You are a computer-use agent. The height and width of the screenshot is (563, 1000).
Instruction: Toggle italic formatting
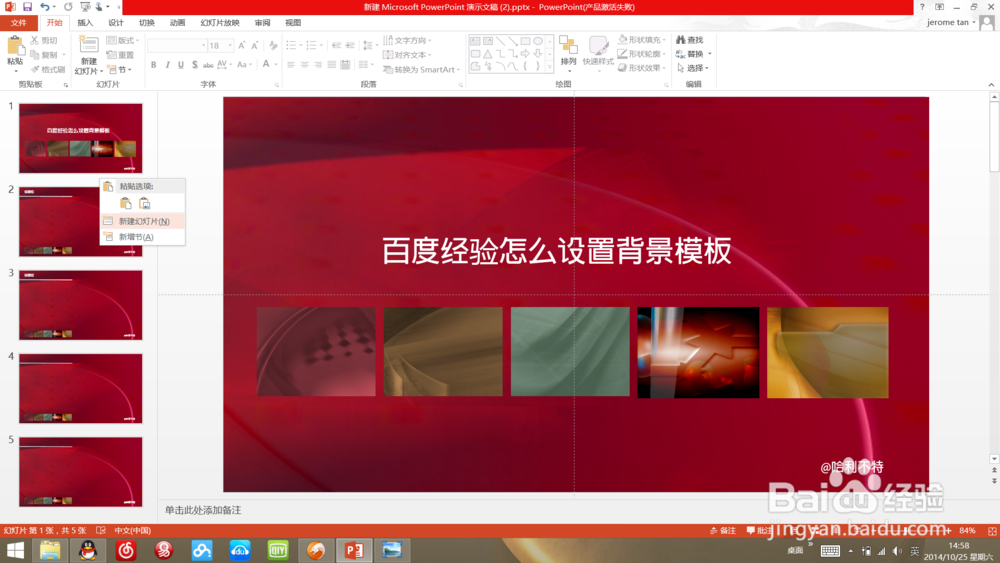click(167, 64)
